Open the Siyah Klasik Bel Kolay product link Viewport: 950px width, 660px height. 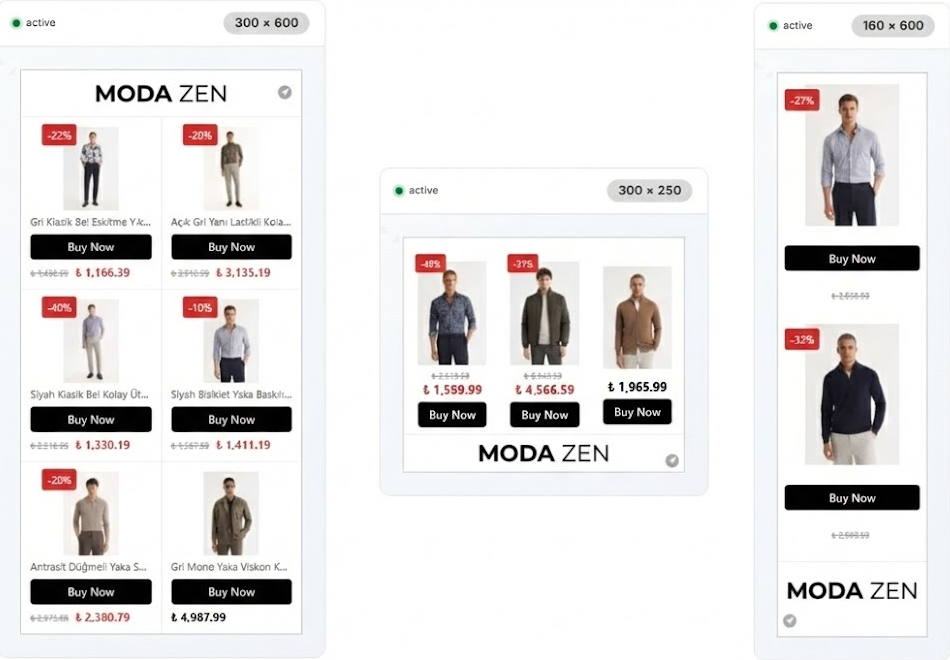click(x=89, y=393)
